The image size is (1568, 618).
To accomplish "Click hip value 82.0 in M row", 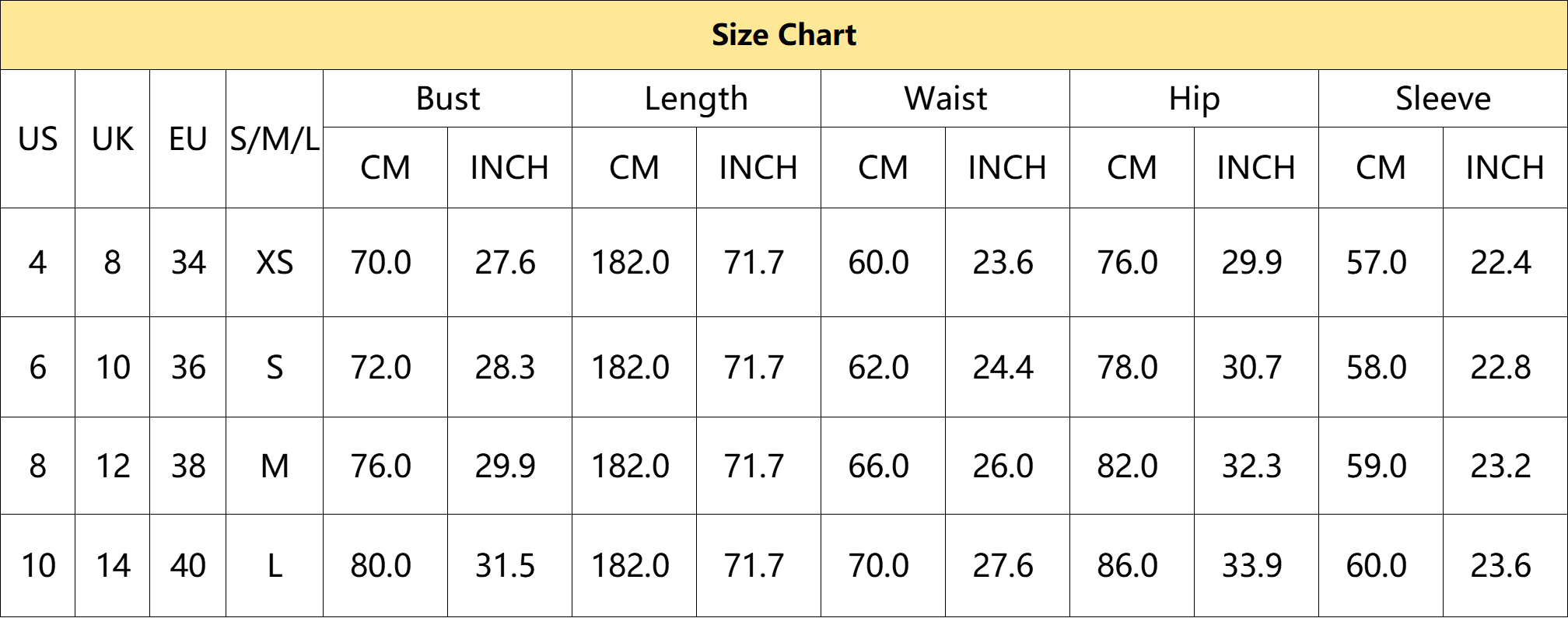I will click(1127, 466).
